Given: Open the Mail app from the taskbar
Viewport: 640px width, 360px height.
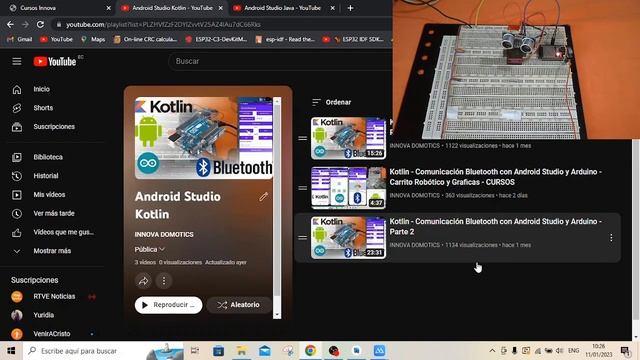Looking at the screenshot, I should (x=264, y=351).
